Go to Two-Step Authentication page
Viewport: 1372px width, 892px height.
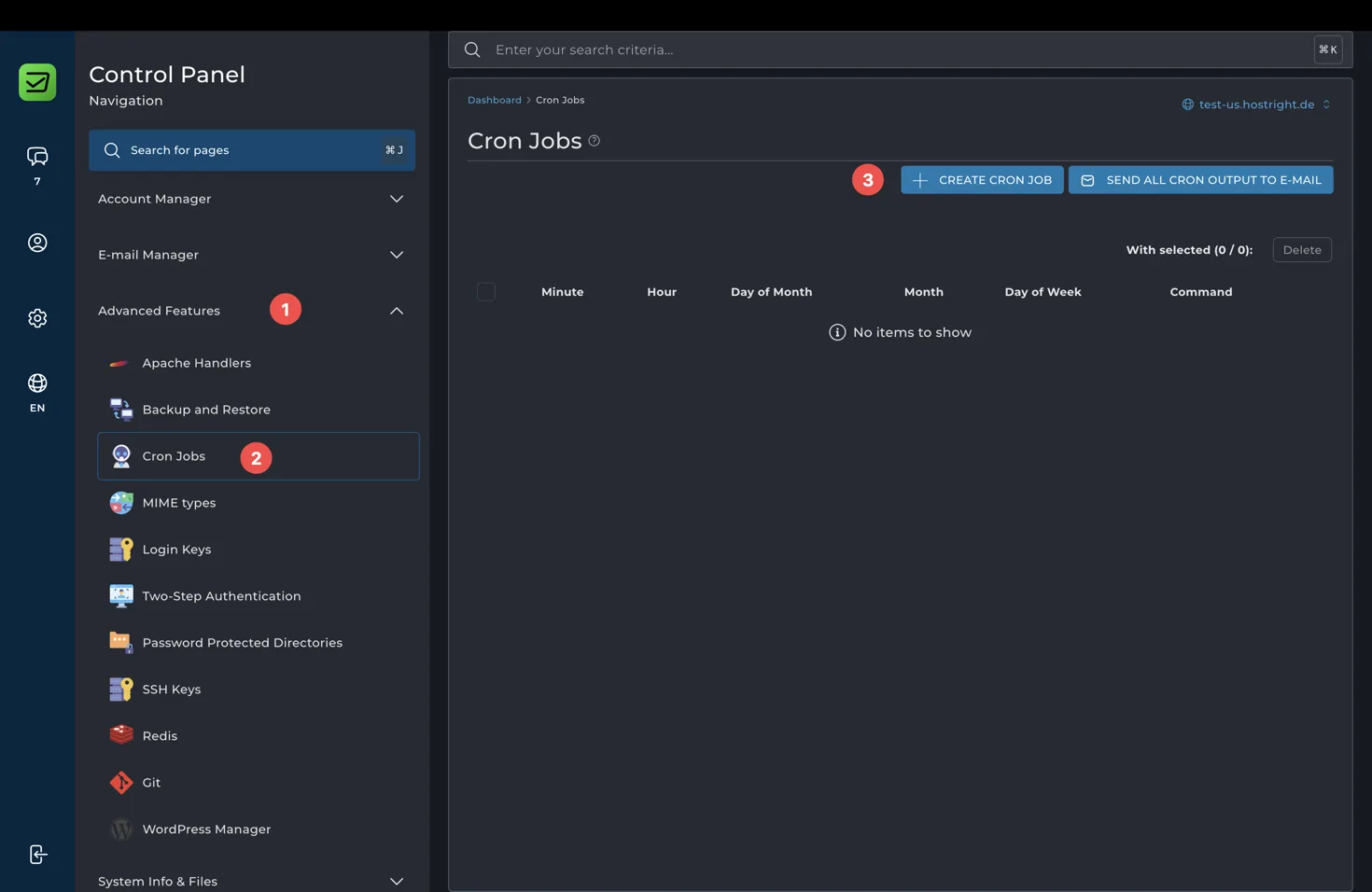coord(259,596)
